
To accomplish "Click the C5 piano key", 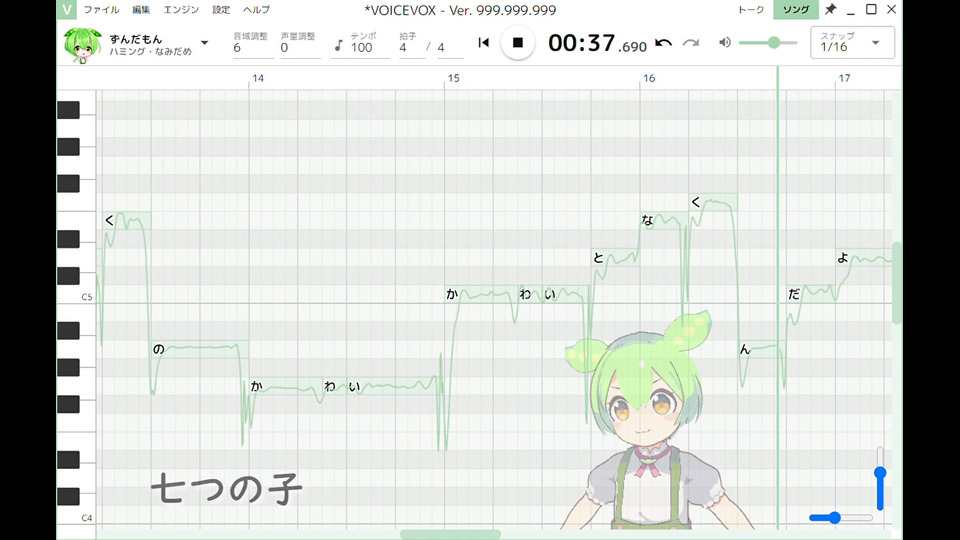I will 77,295.
